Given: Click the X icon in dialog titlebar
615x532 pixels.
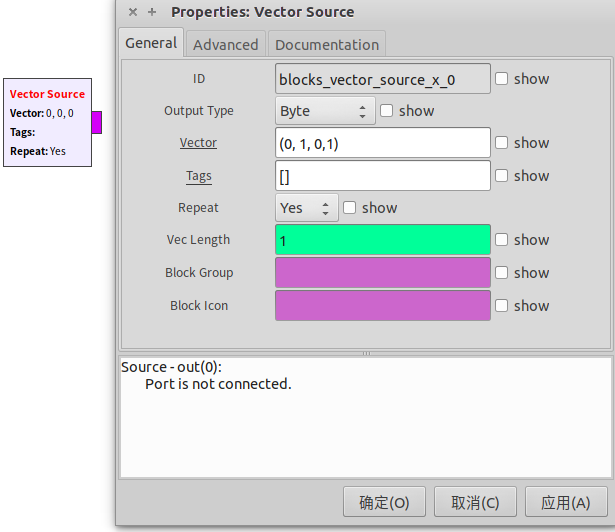Looking at the screenshot, I should 133,12.
